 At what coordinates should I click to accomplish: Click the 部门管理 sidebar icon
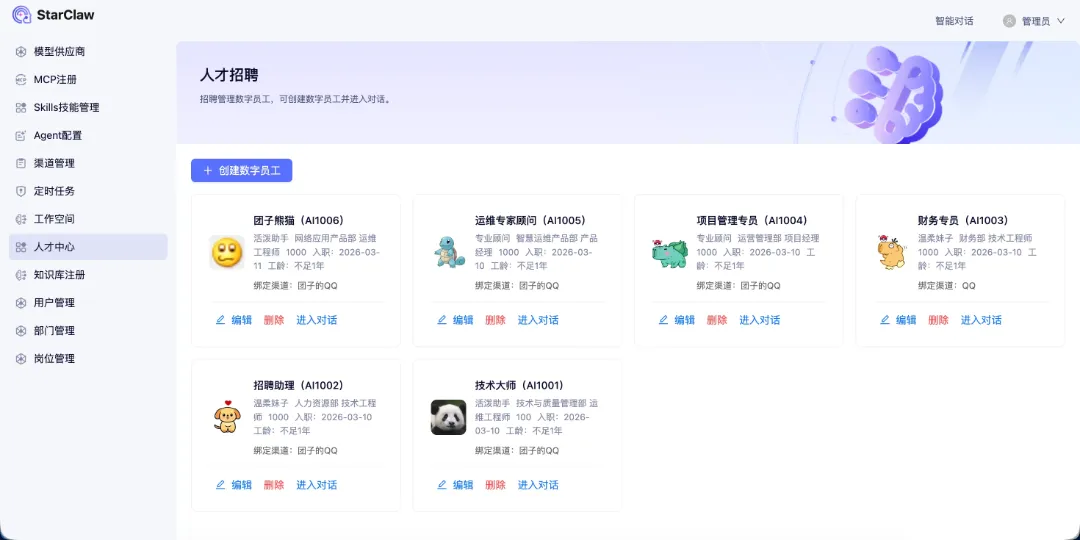pyautogui.click(x=21, y=331)
